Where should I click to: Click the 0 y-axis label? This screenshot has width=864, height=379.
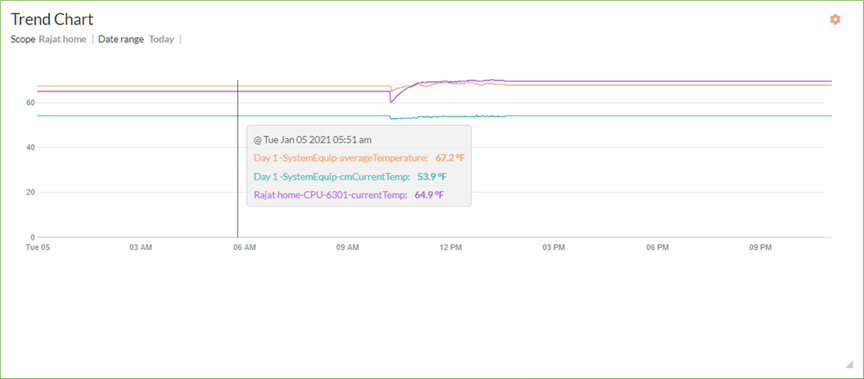point(33,237)
